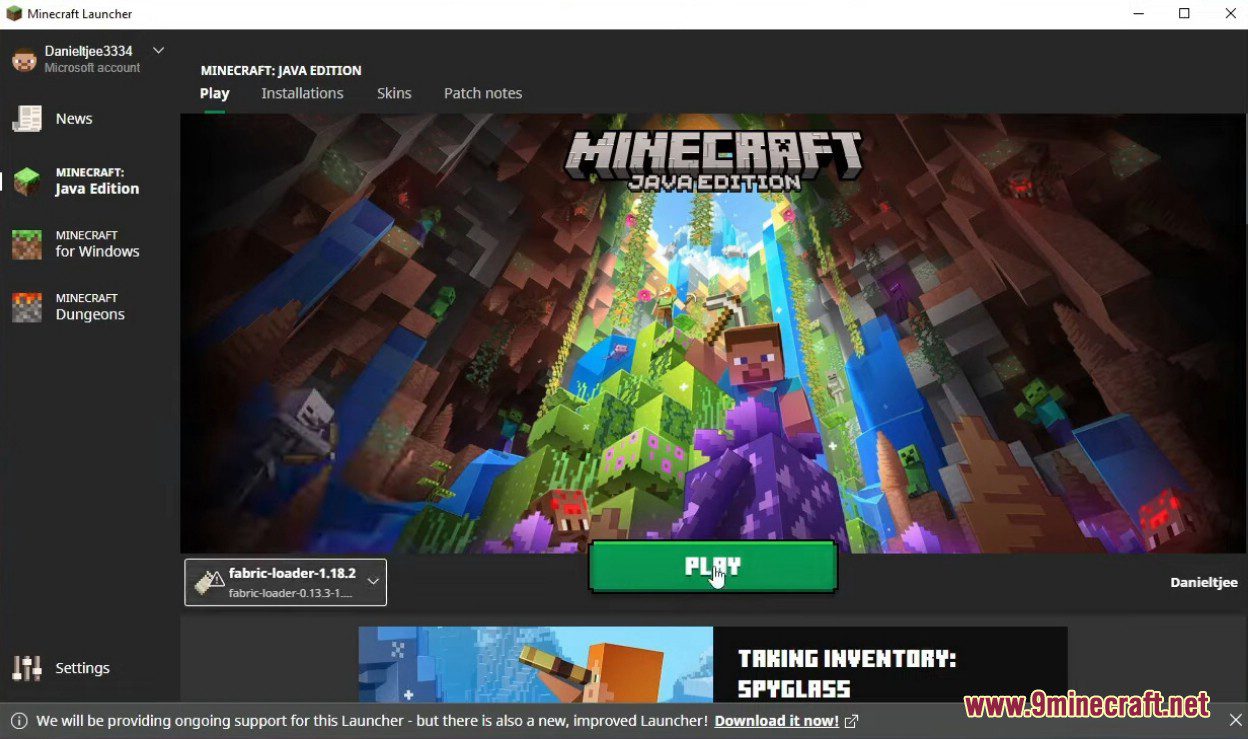
Task: Switch to the Play tab
Action: point(215,93)
